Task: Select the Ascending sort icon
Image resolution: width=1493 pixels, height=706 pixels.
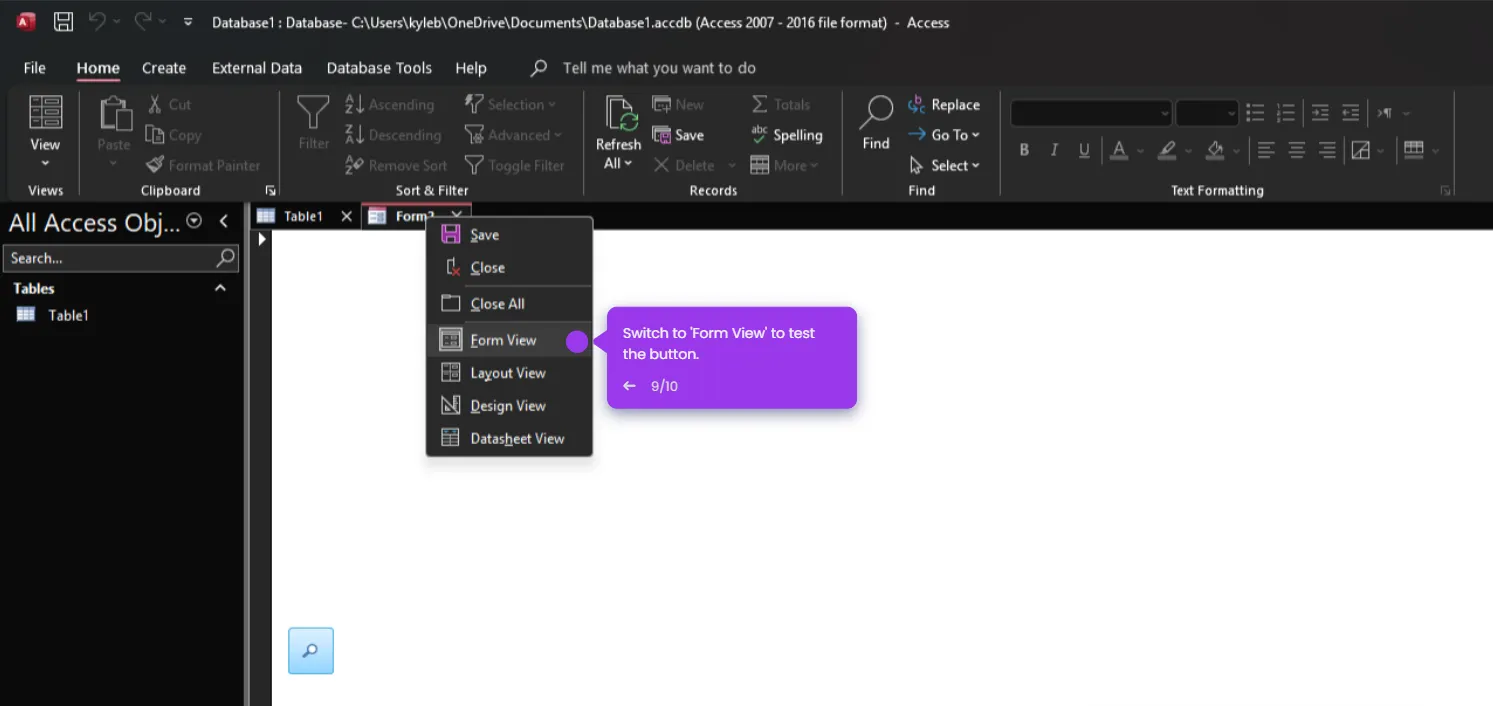Action: (355, 104)
